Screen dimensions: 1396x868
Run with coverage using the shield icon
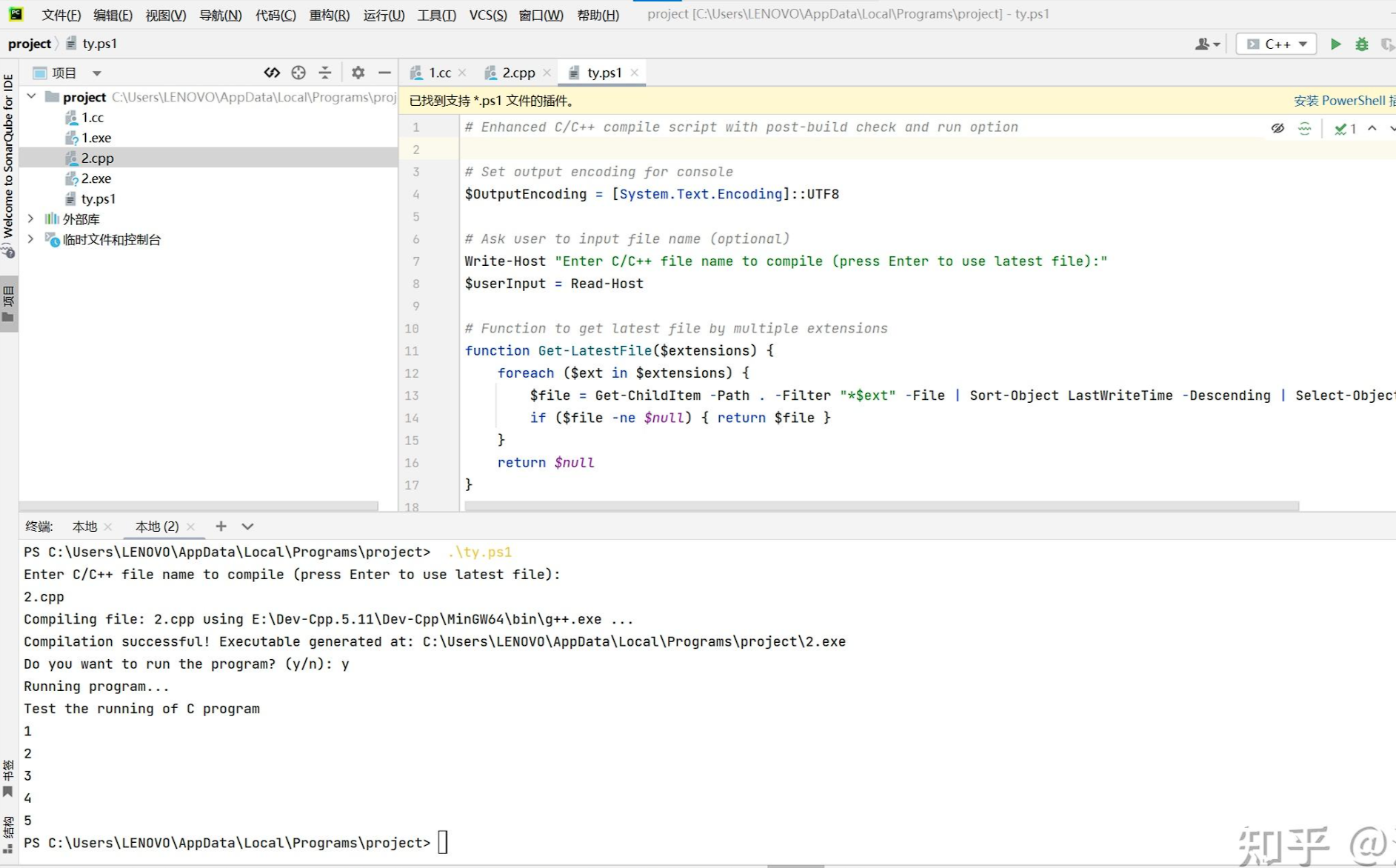(x=1386, y=44)
